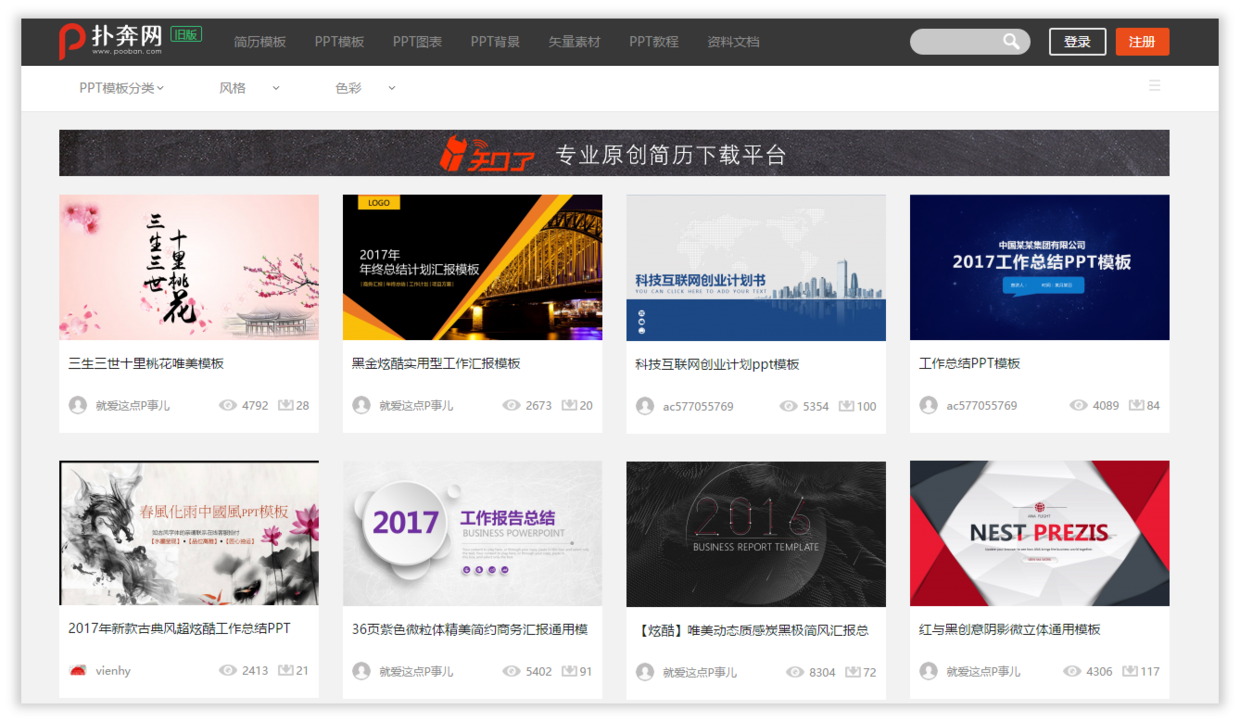Click the download count icon under 工作总结PPT模板

coord(1136,405)
